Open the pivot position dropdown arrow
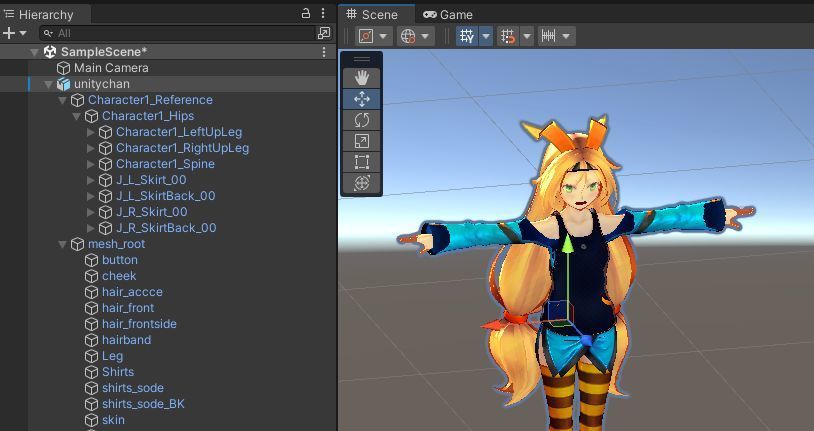Viewport: 814px width, 431px height. 384,36
